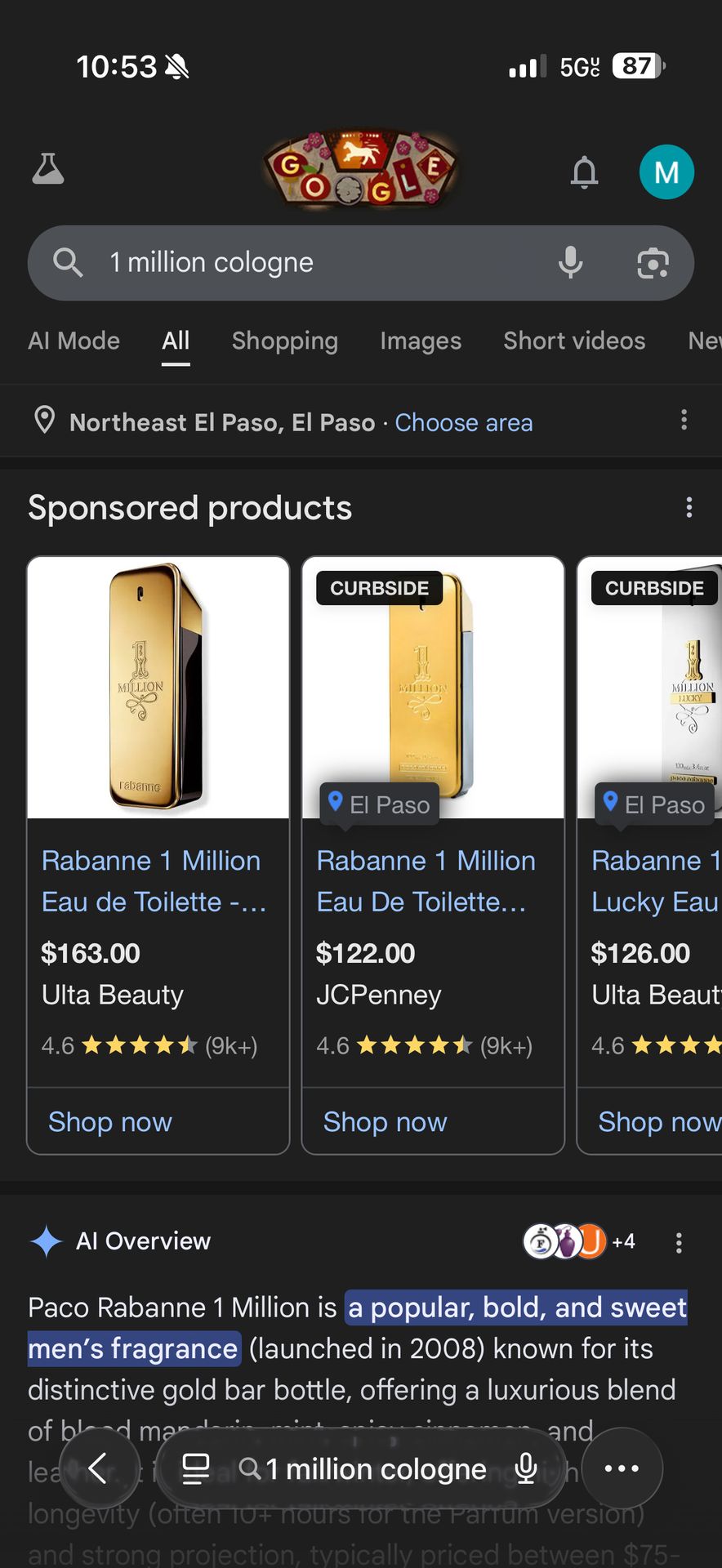Open tabs icon in bottom bar
722x1568 pixels.
click(x=196, y=1468)
